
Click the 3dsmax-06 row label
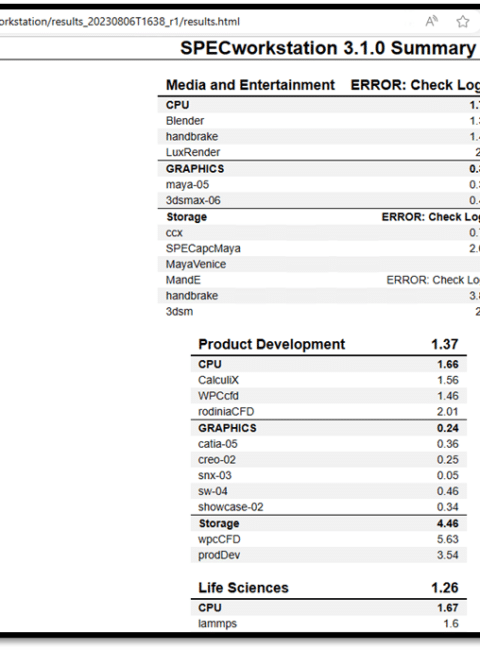tap(193, 200)
